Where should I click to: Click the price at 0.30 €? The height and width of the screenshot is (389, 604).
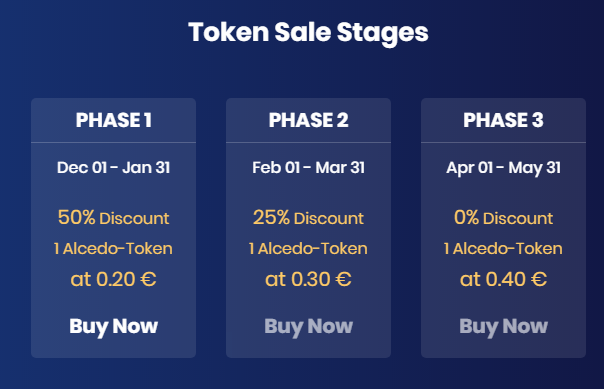309,279
